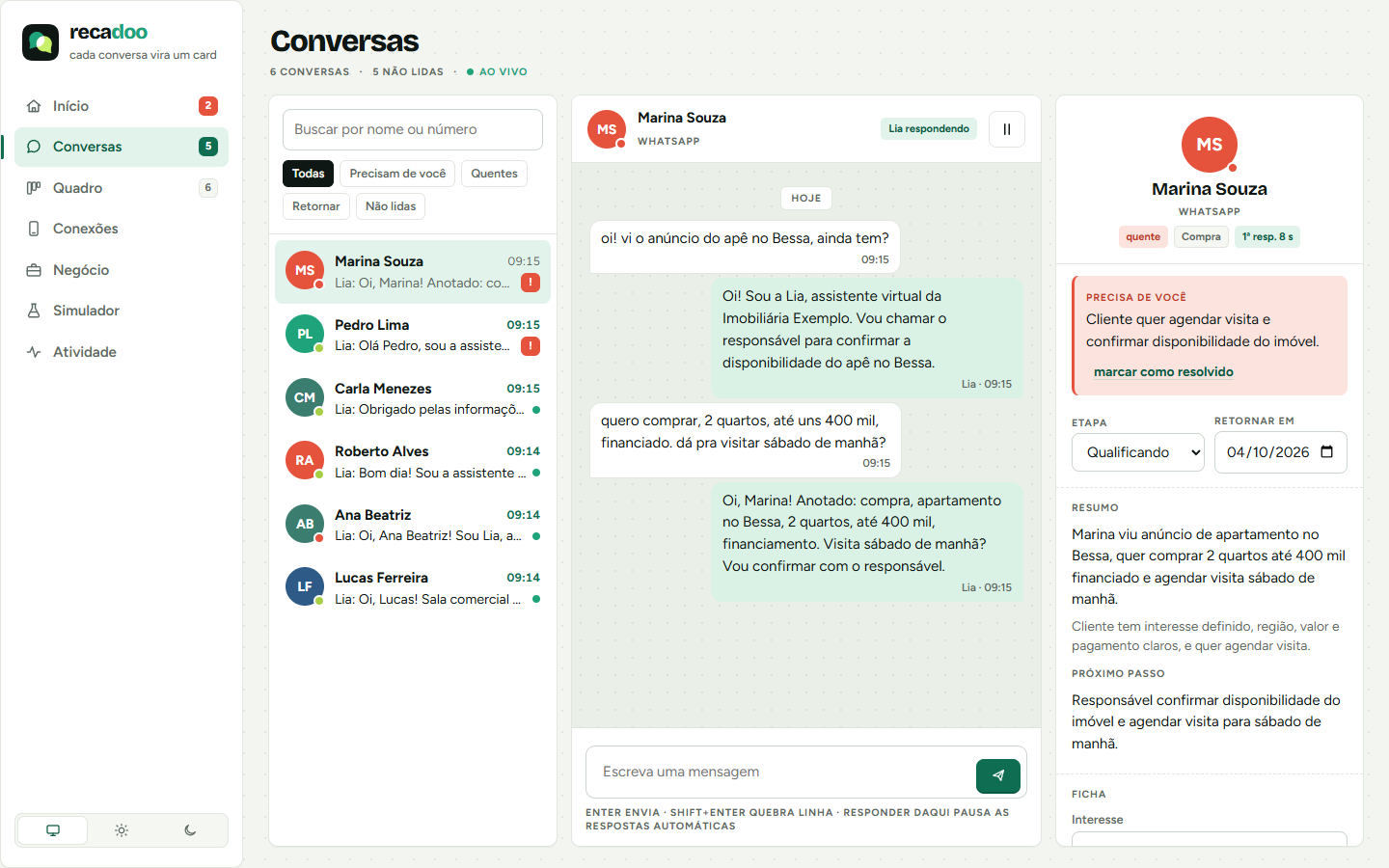Select system theme monitor icon
1389x868 pixels.
(x=53, y=830)
